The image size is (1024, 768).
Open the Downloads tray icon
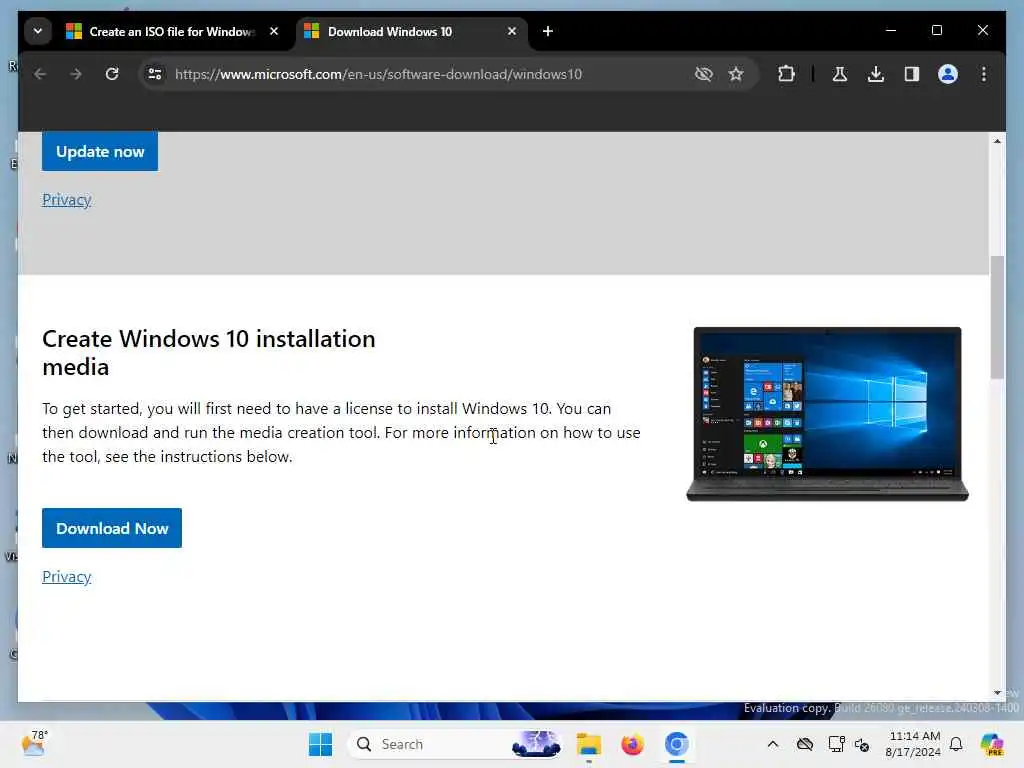coord(876,74)
